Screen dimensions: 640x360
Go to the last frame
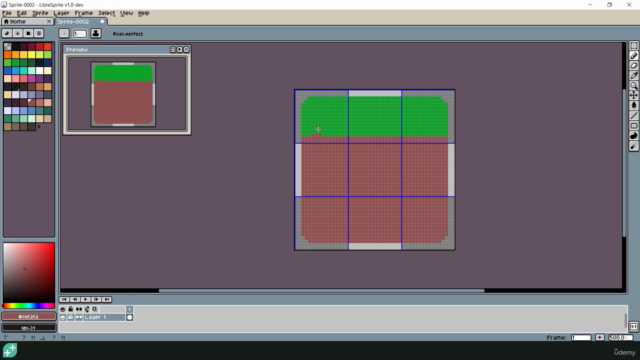(x=107, y=300)
